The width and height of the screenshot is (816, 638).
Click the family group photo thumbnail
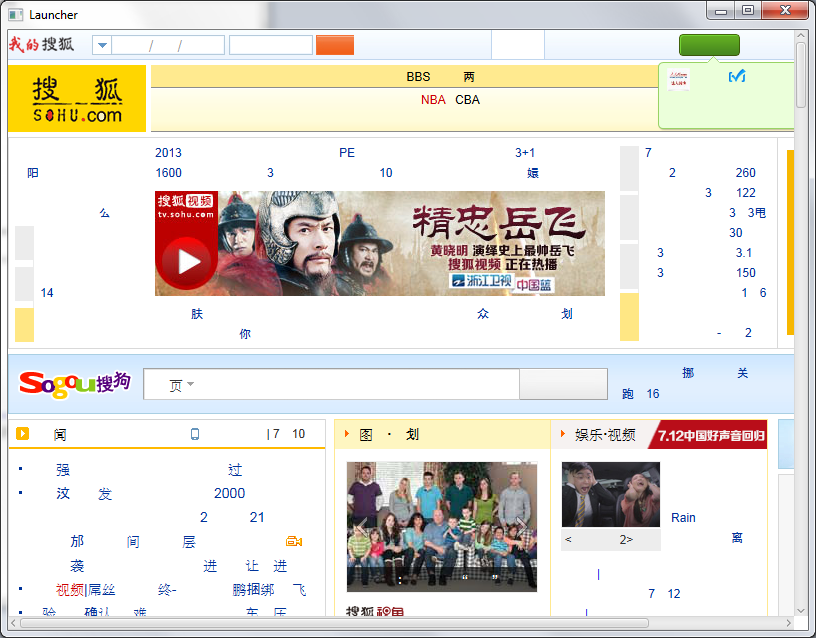coord(441,526)
